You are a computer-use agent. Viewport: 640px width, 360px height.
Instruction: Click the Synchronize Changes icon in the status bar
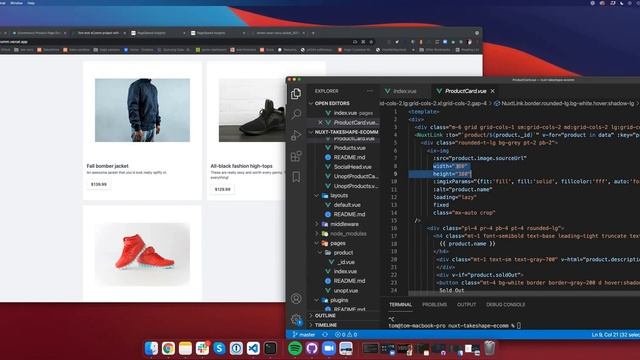pos(325,335)
